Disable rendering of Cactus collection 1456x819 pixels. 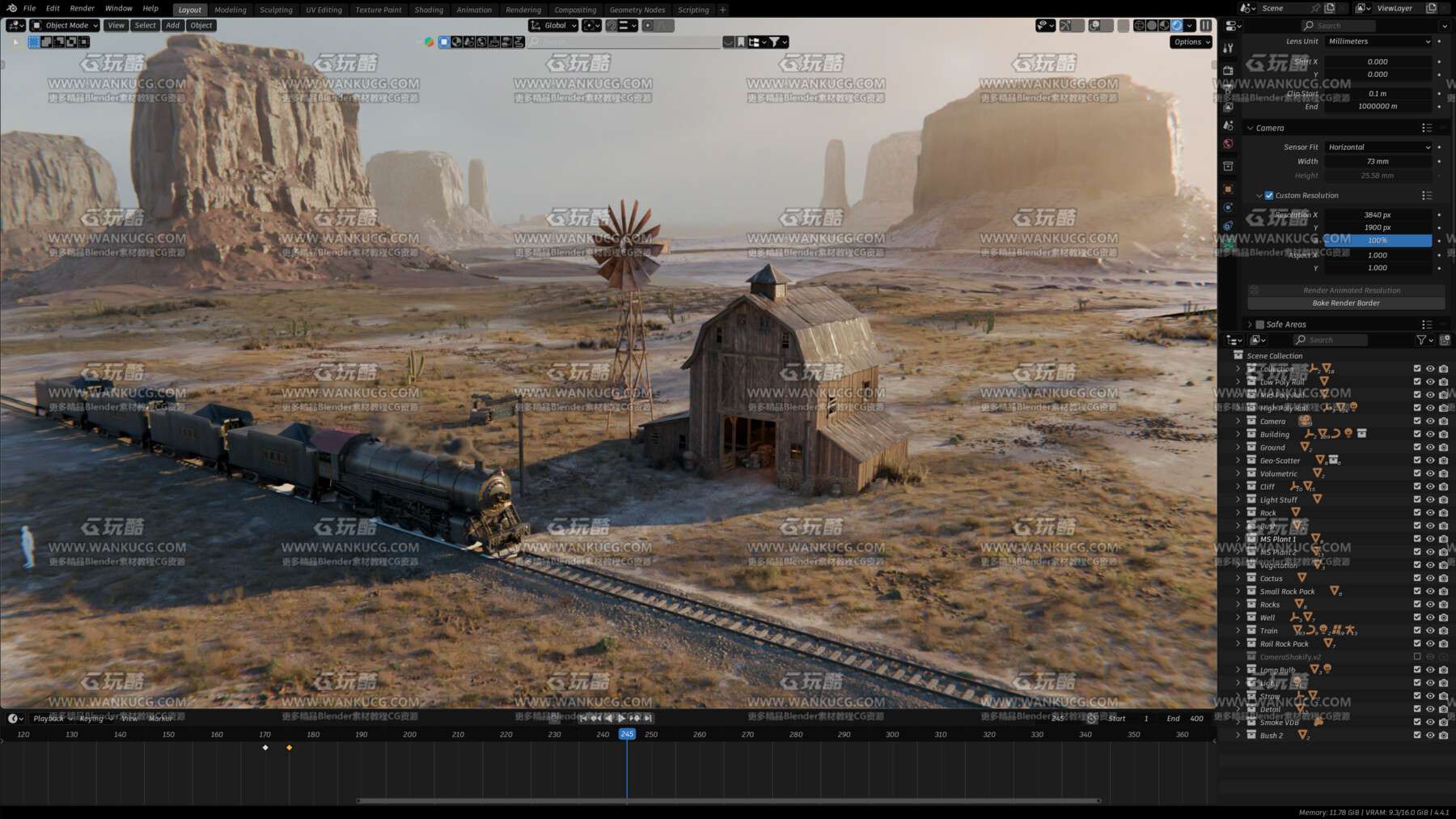pos(1444,579)
